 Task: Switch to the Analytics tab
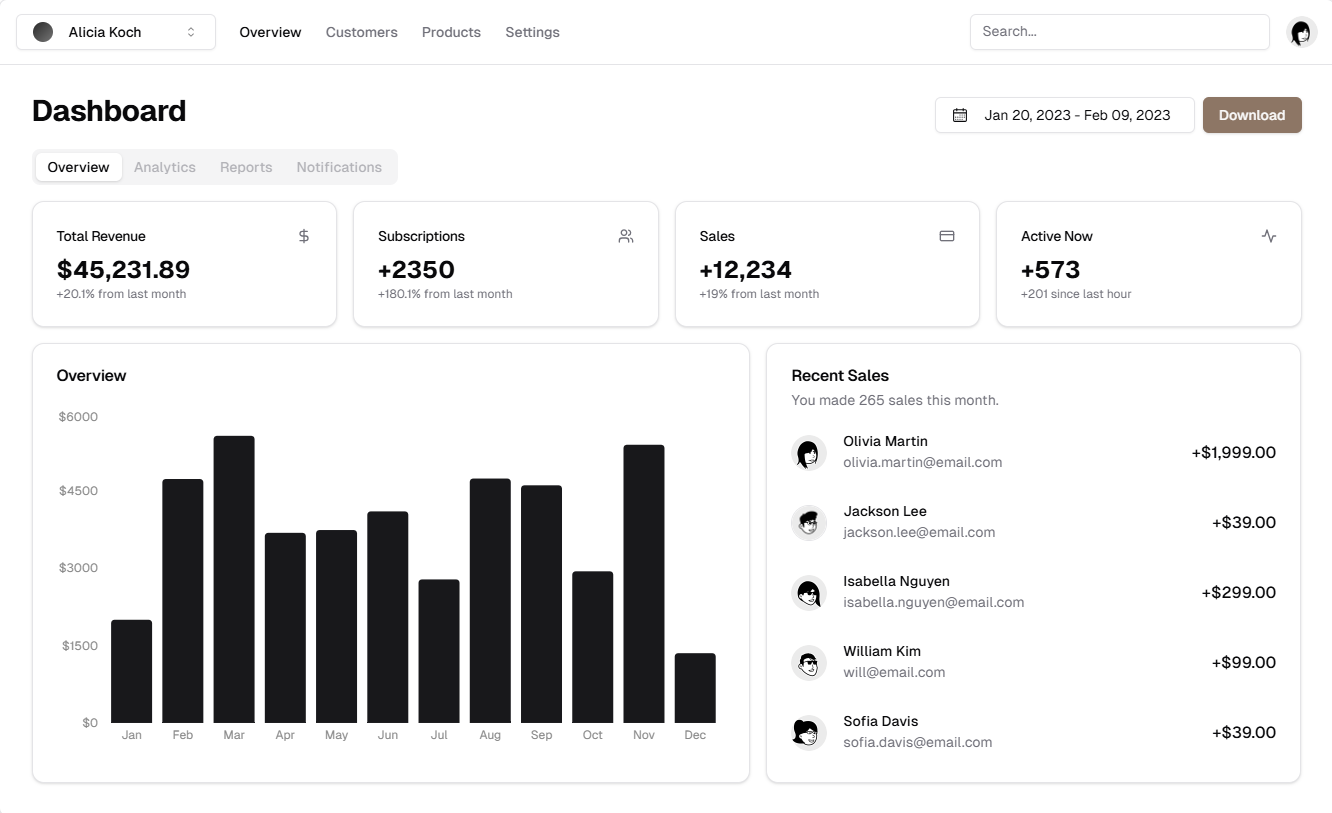[x=164, y=167]
